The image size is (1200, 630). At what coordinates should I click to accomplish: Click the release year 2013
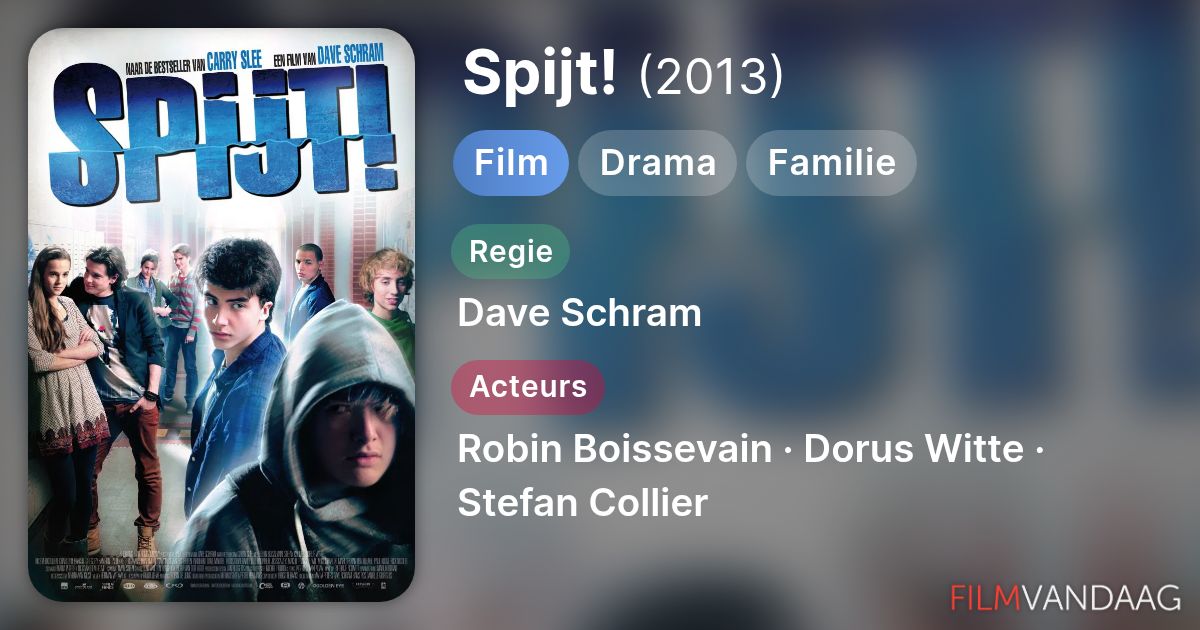pyautogui.click(x=710, y=78)
